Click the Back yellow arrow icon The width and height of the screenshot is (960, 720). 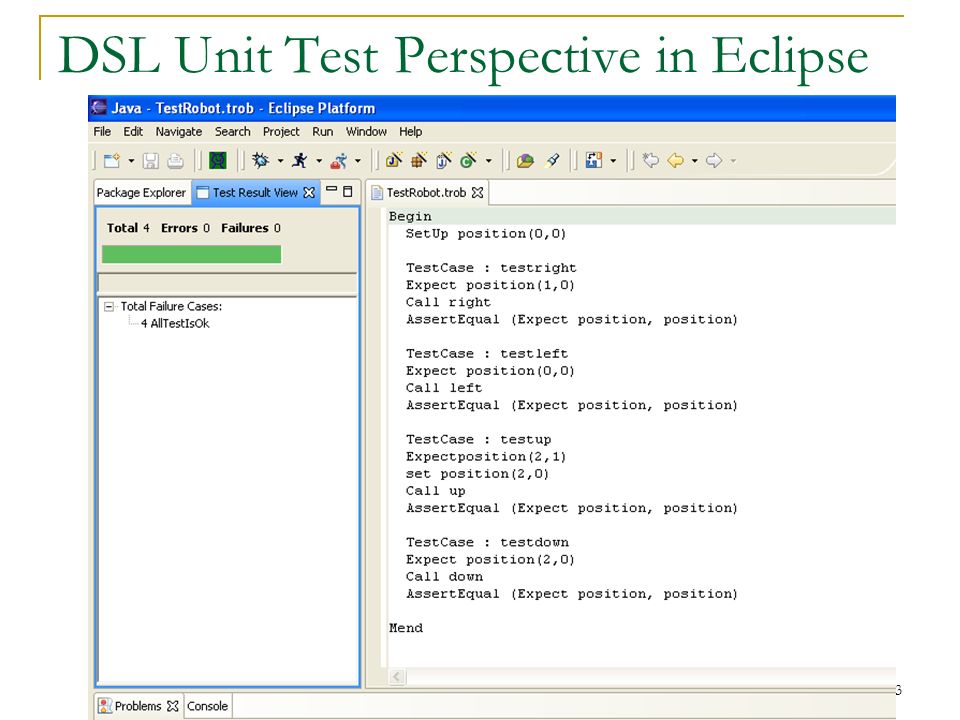coord(675,160)
